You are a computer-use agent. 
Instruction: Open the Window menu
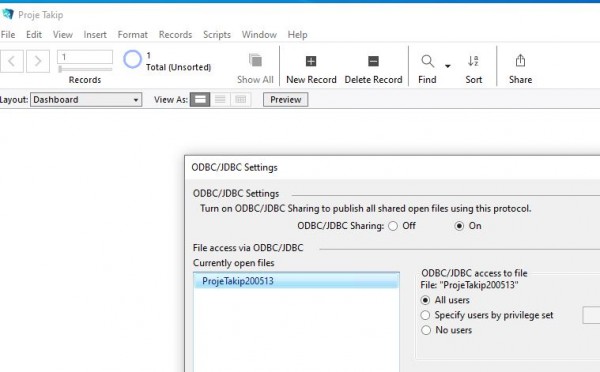259,34
